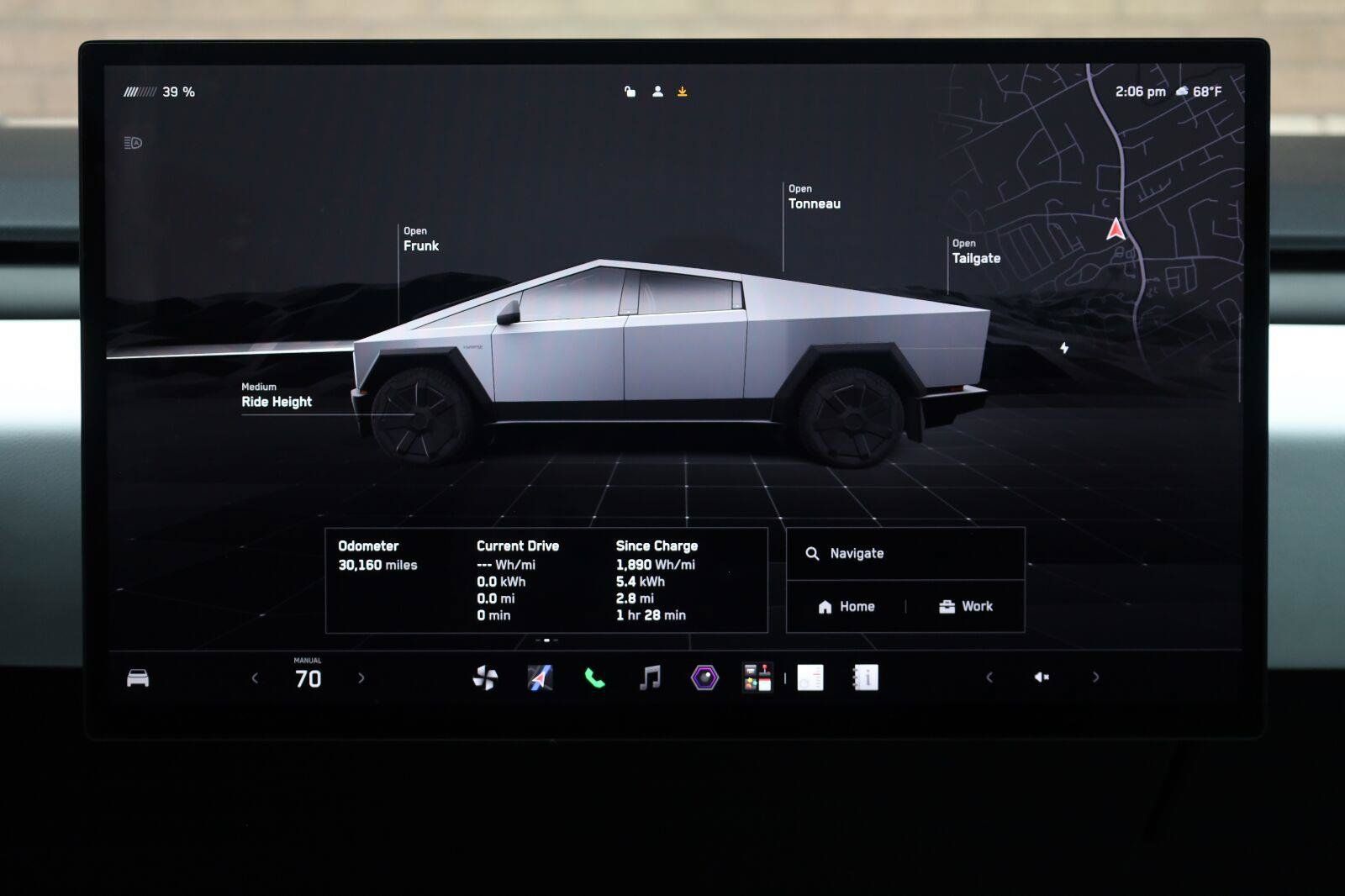Screen dimensions: 1345x896
Task: Tap the 1 hr 28 min value
Action: [651, 615]
